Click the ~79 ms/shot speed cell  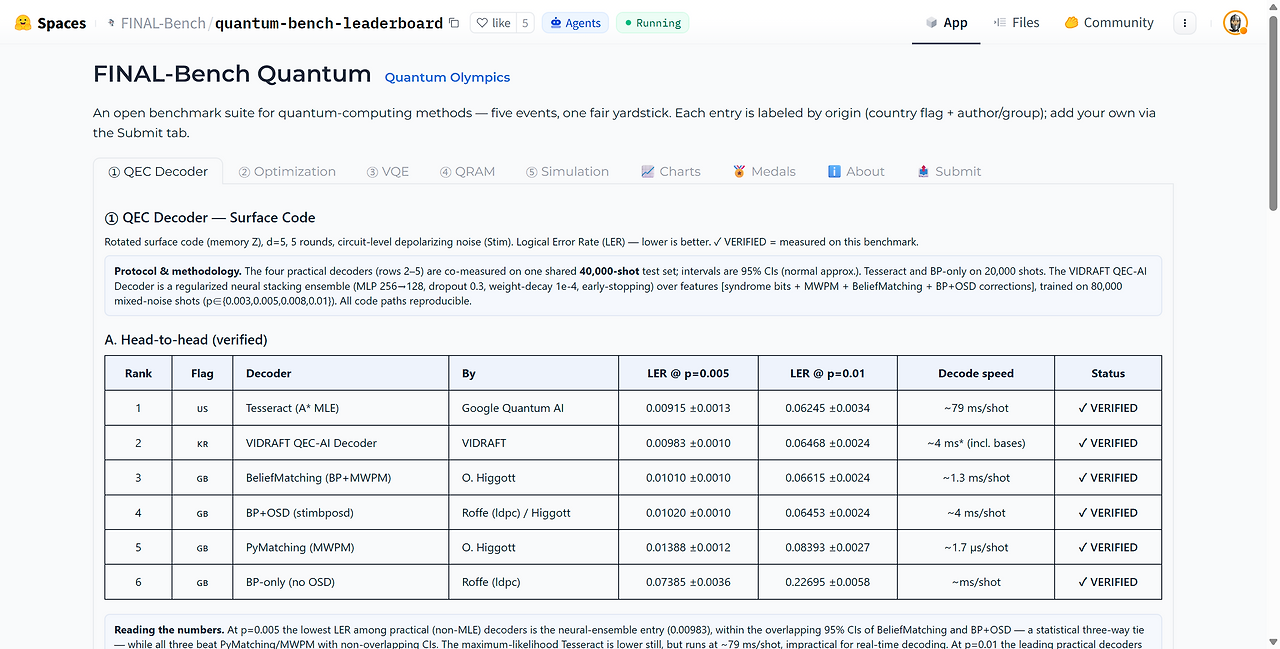pos(976,408)
